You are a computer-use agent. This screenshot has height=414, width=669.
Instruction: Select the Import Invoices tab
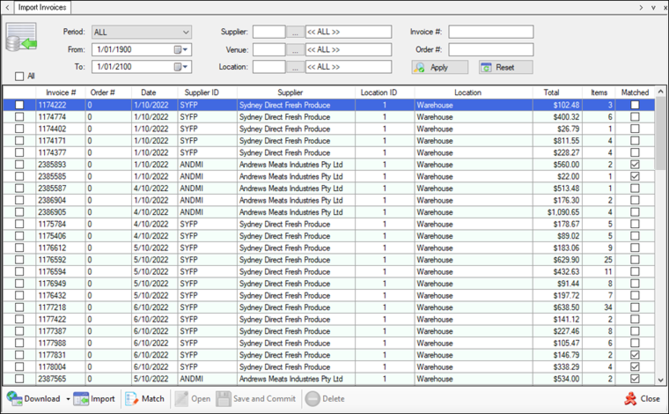click(42, 7)
